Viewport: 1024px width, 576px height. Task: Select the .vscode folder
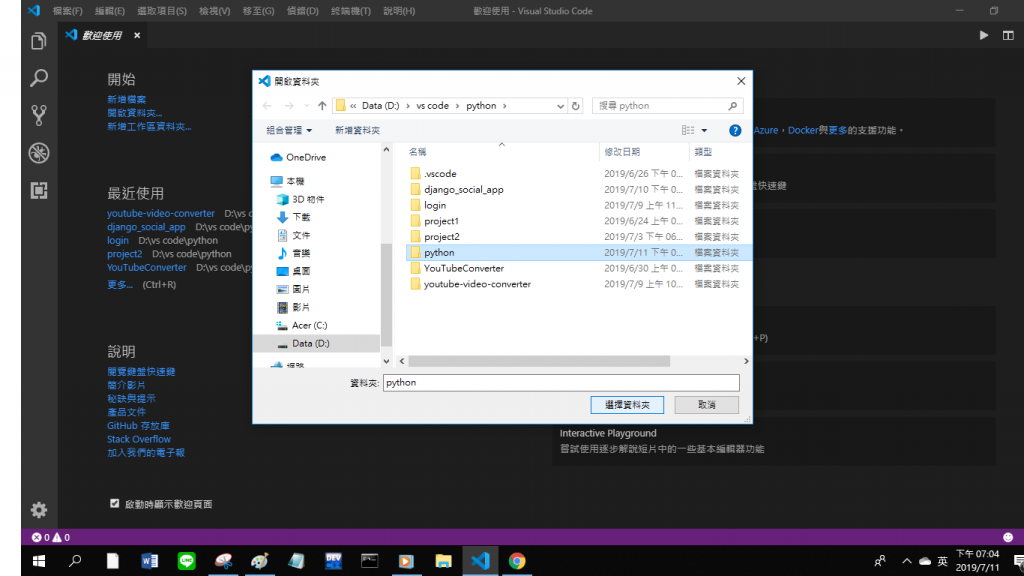coord(440,174)
